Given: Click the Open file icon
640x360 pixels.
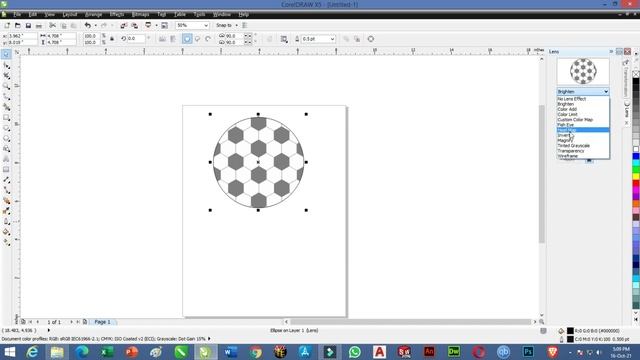Looking at the screenshot, I should [18, 25].
